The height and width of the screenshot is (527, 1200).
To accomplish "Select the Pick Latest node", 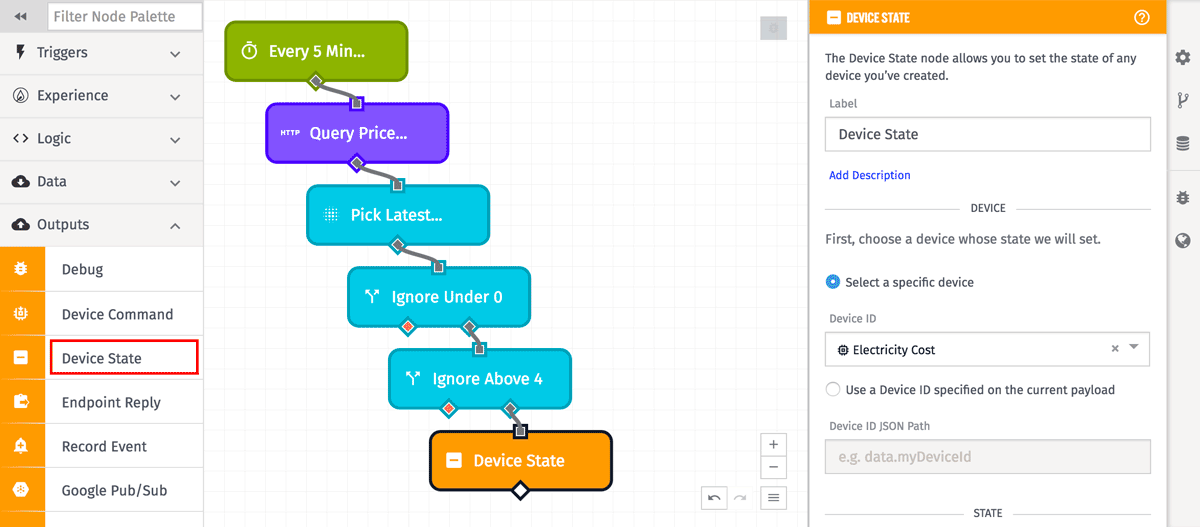I will [x=398, y=215].
